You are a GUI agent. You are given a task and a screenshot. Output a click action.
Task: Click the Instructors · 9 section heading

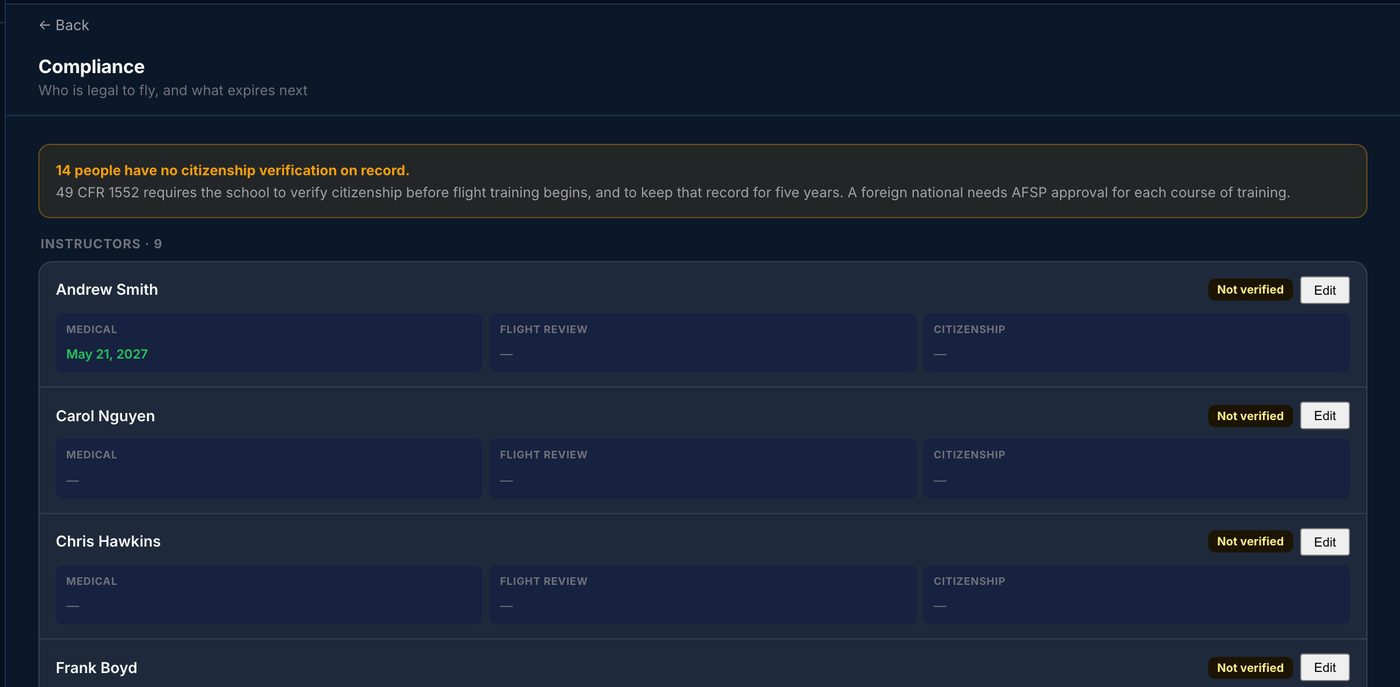[101, 244]
